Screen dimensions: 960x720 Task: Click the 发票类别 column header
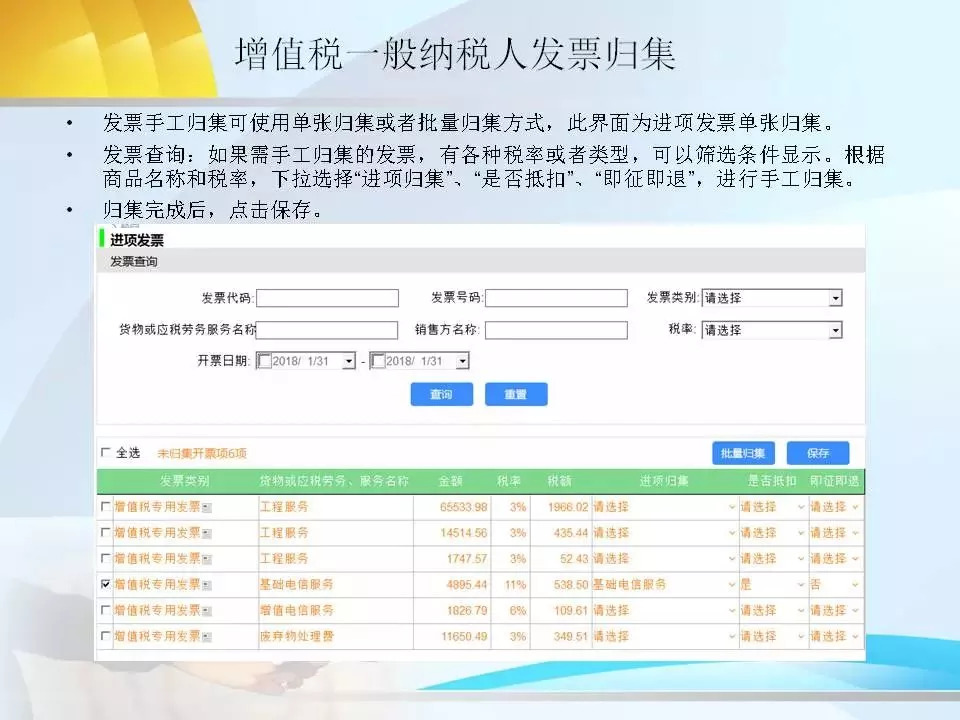(x=184, y=481)
